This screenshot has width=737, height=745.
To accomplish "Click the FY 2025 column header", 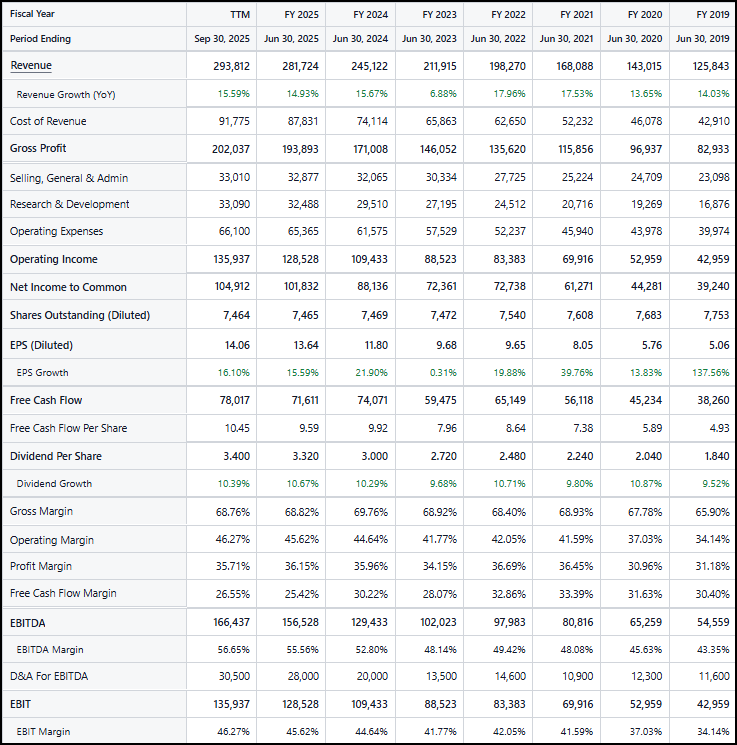I will pos(301,14).
